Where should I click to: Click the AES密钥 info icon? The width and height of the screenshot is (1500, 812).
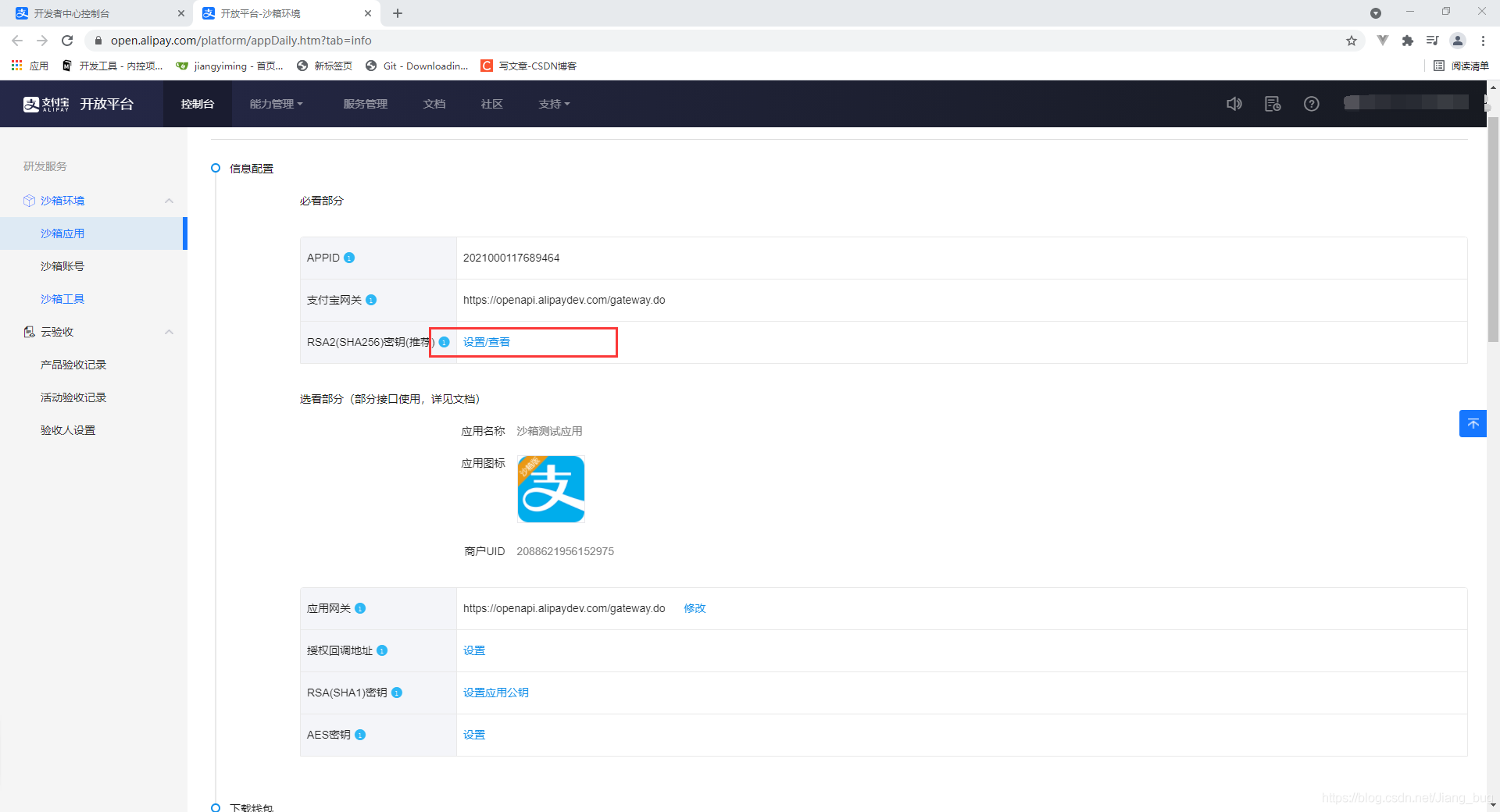click(x=360, y=735)
